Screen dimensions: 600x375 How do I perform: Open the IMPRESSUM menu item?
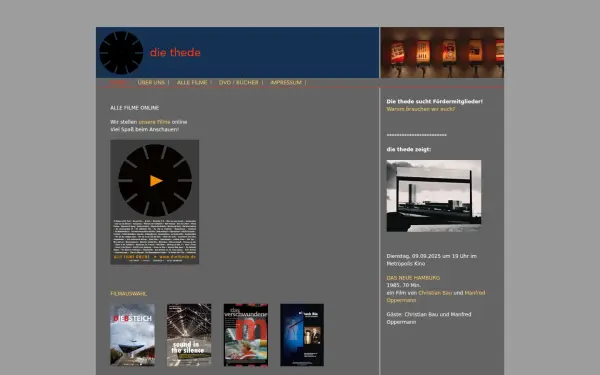[286, 83]
